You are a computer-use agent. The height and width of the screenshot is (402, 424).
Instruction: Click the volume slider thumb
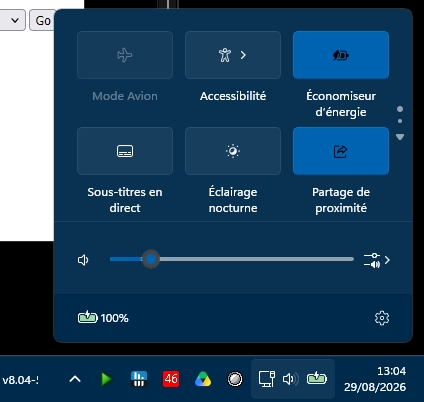point(151,259)
